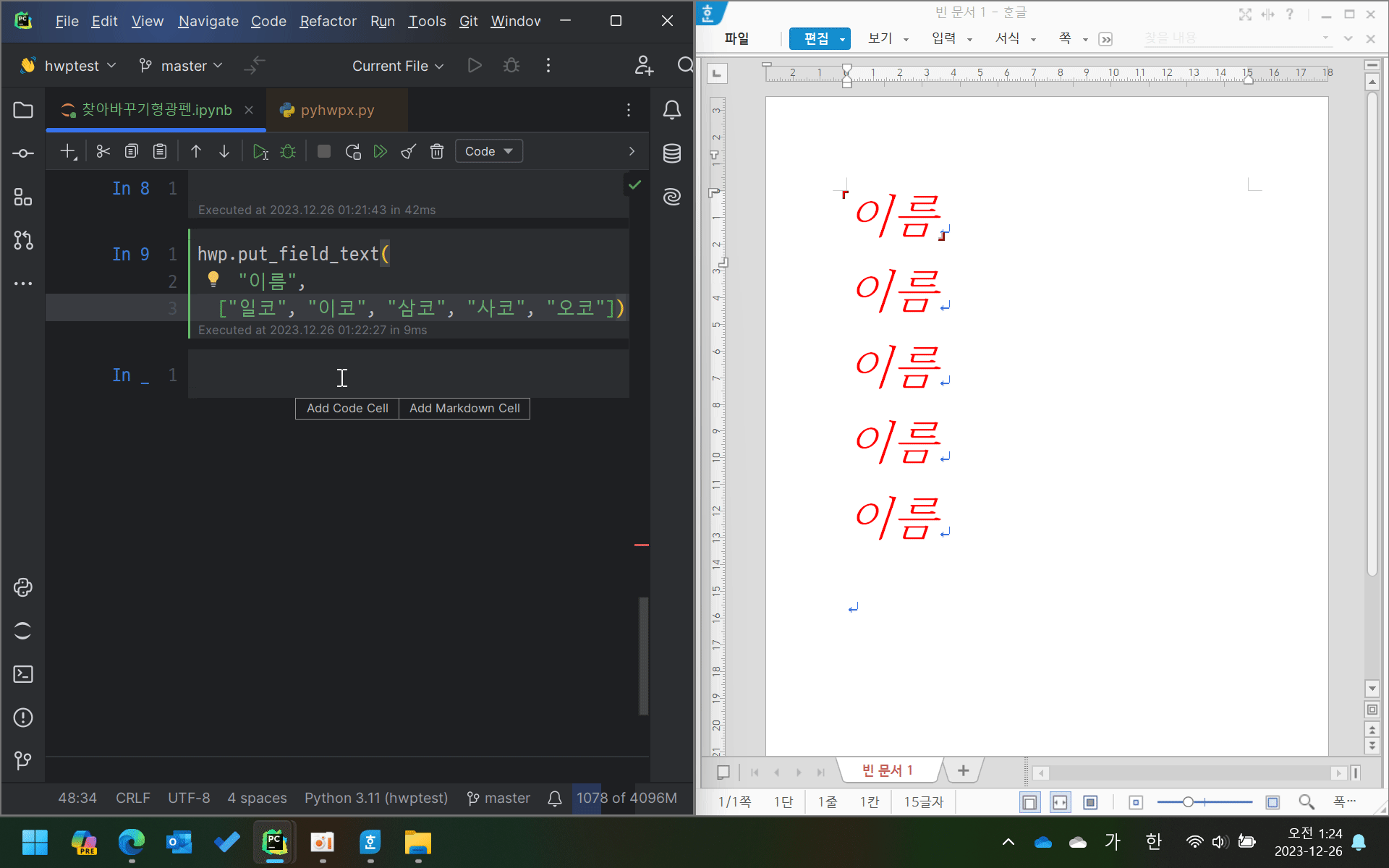
Task: Toggle page width view mode in Hangul status bar
Action: 1060,802
